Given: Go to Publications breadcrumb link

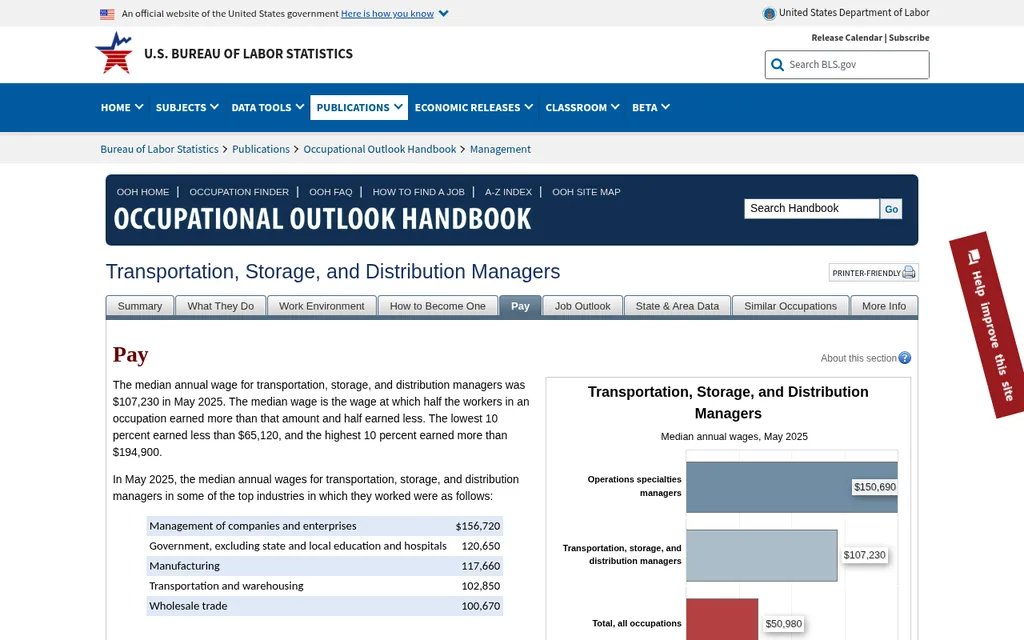Looking at the screenshot, I should 261,149.
